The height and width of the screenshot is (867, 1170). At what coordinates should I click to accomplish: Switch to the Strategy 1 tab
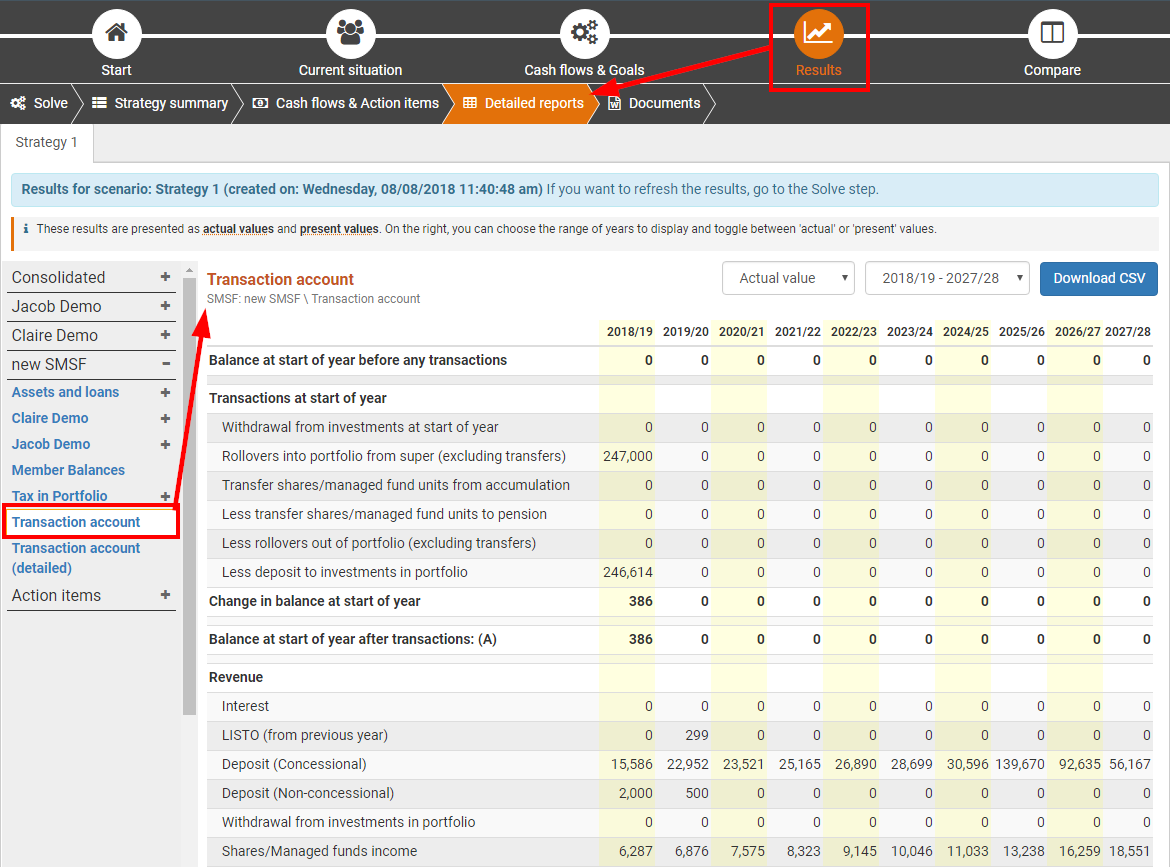point(47,142)
